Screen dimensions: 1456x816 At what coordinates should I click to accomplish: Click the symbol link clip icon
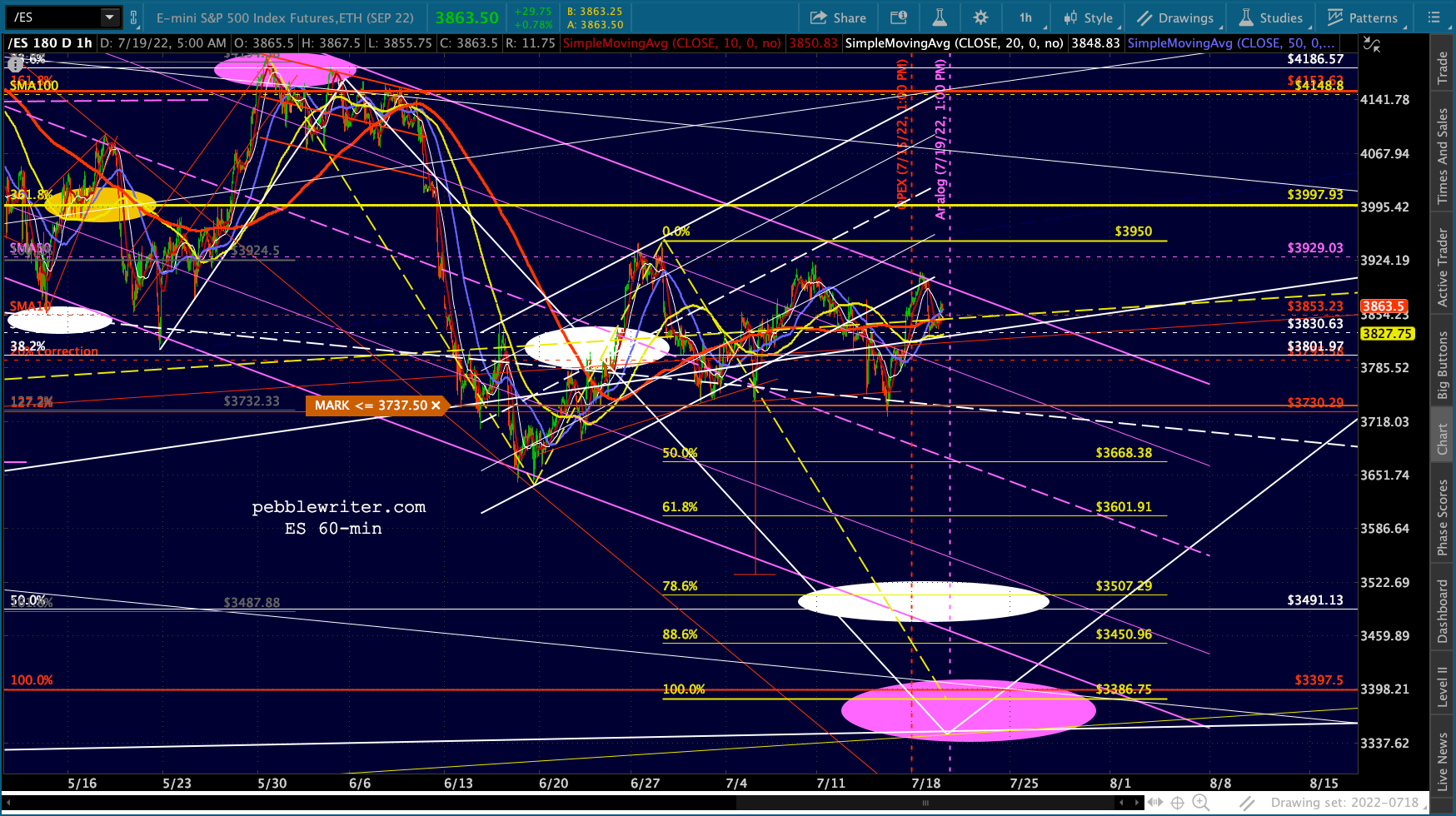click(x=133, y=17)
